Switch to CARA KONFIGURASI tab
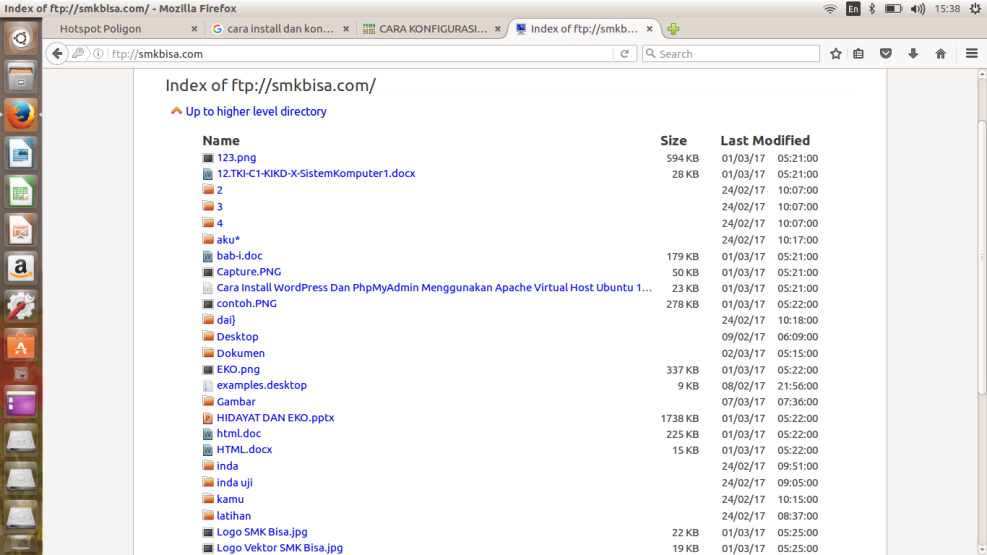 tap(433, 29)
